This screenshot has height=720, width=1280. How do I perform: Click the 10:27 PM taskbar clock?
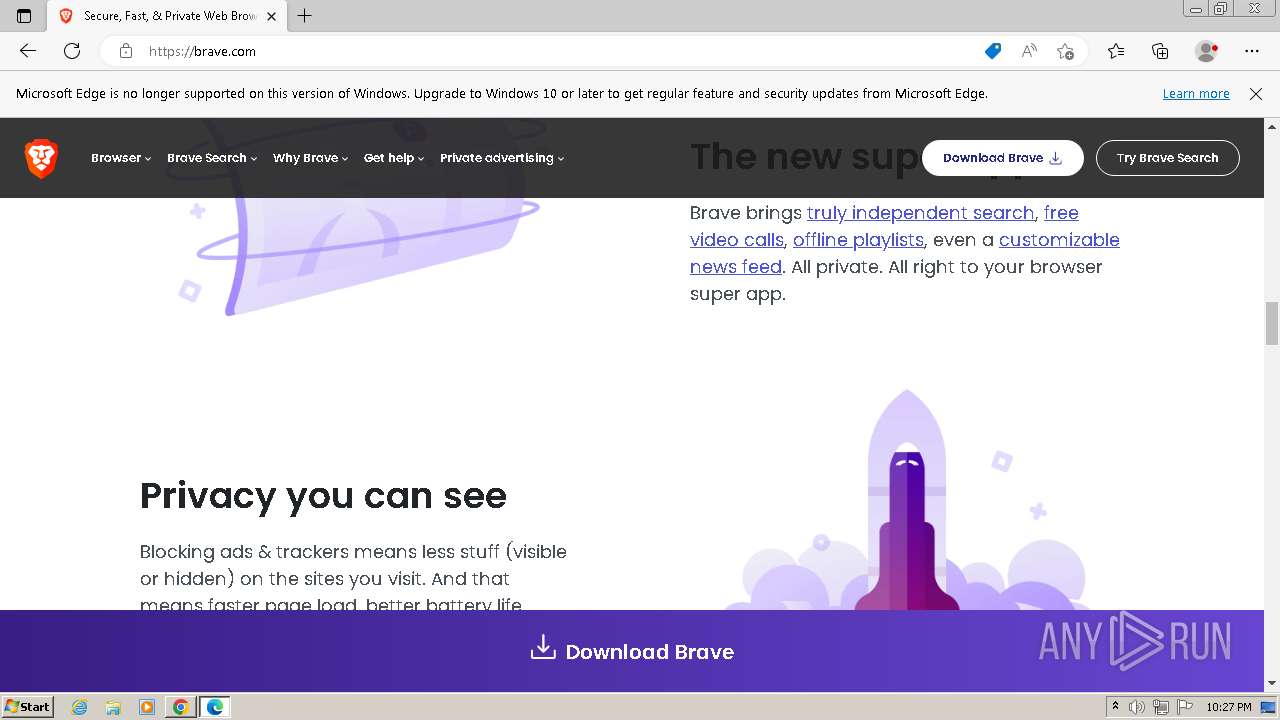(1229, 707)
